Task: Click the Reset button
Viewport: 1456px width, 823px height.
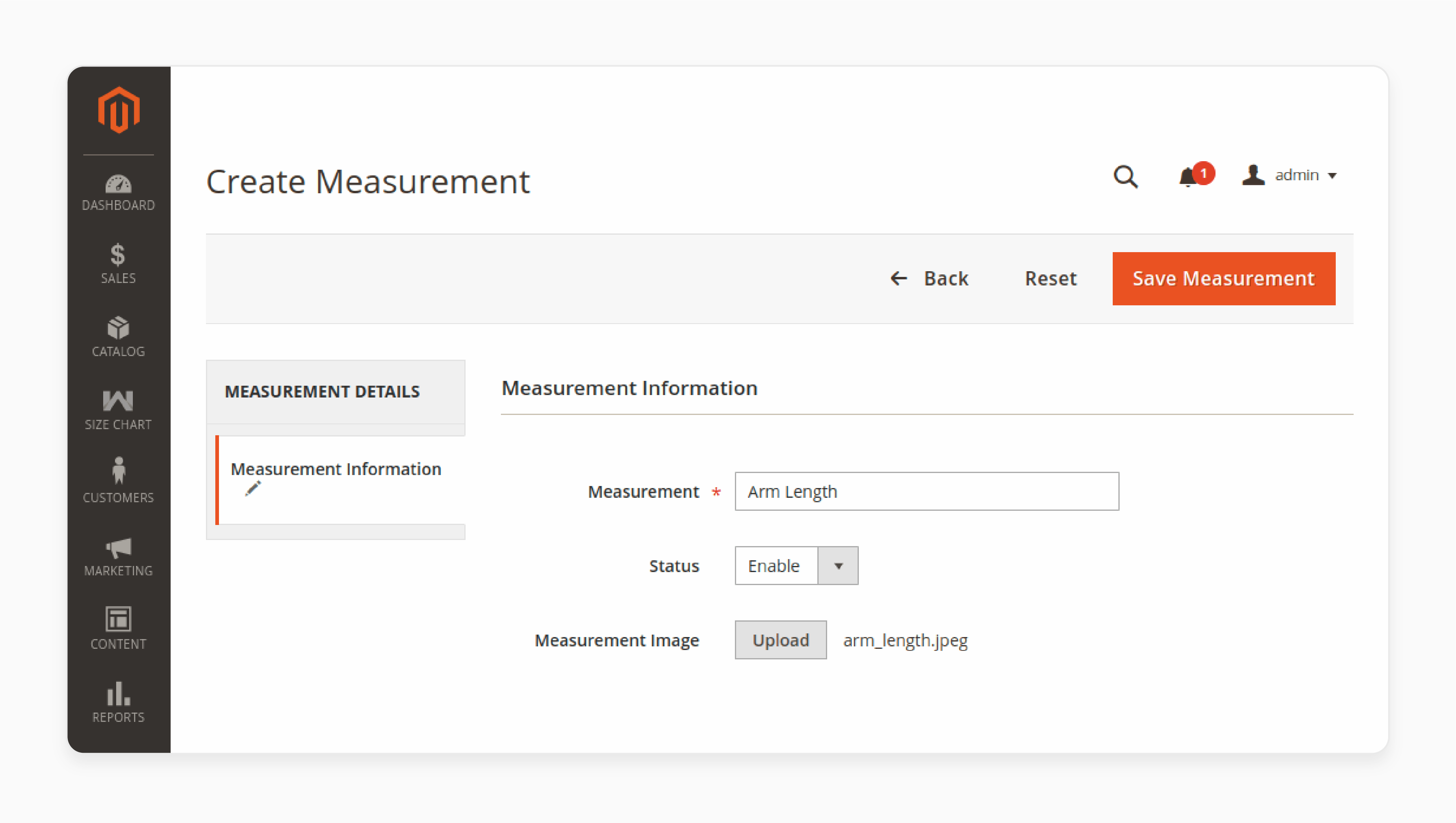Action: tap(1051, 279)
